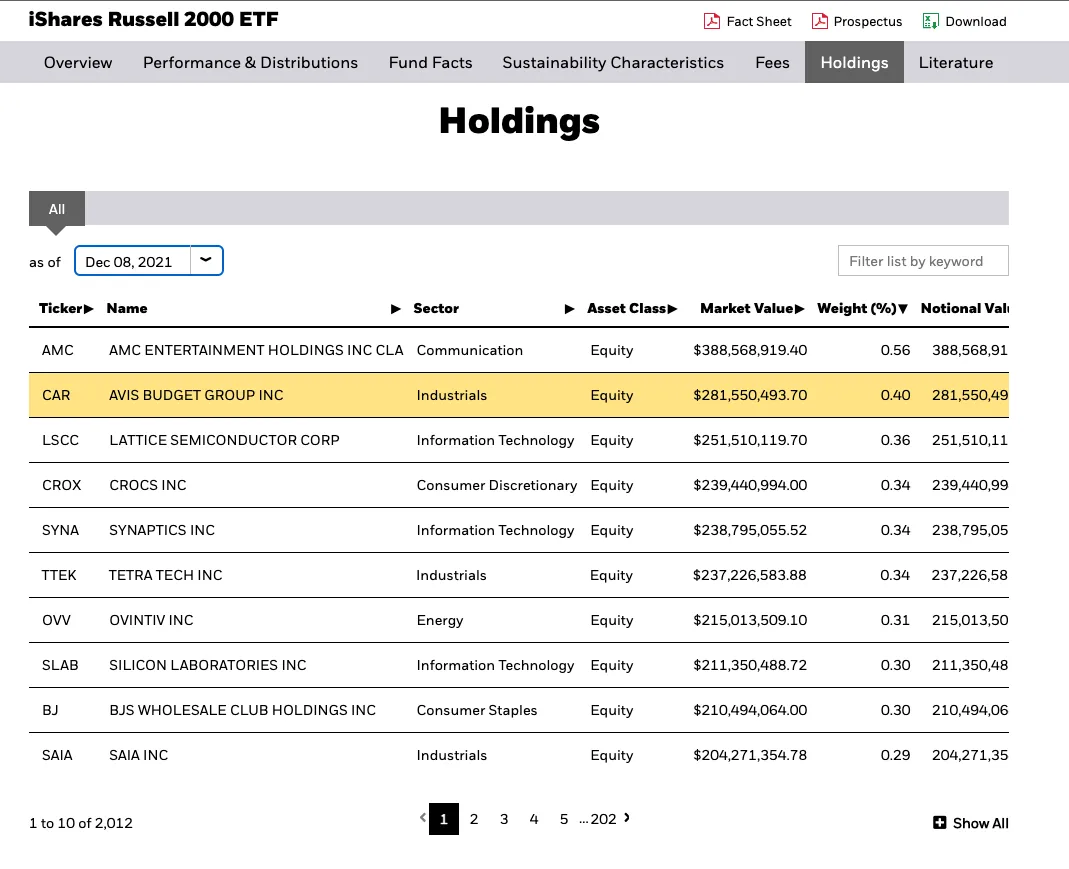
Task: Click the SYNA ticker cell
Action: coord(60,530)
